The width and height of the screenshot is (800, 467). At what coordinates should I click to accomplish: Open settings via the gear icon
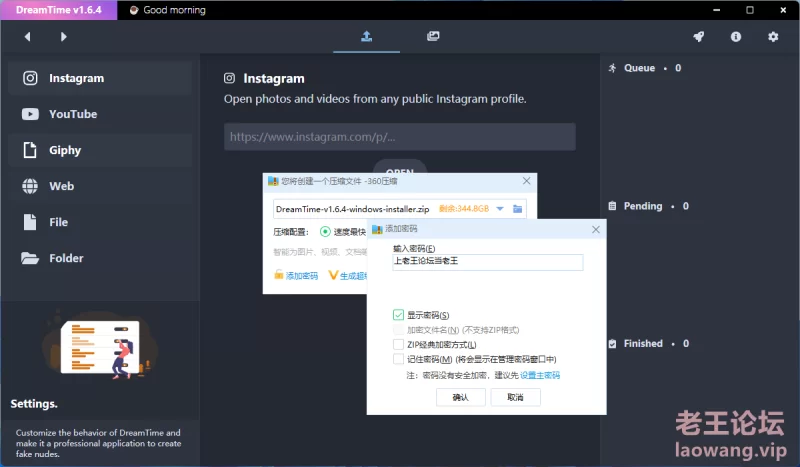click(773, 37)
